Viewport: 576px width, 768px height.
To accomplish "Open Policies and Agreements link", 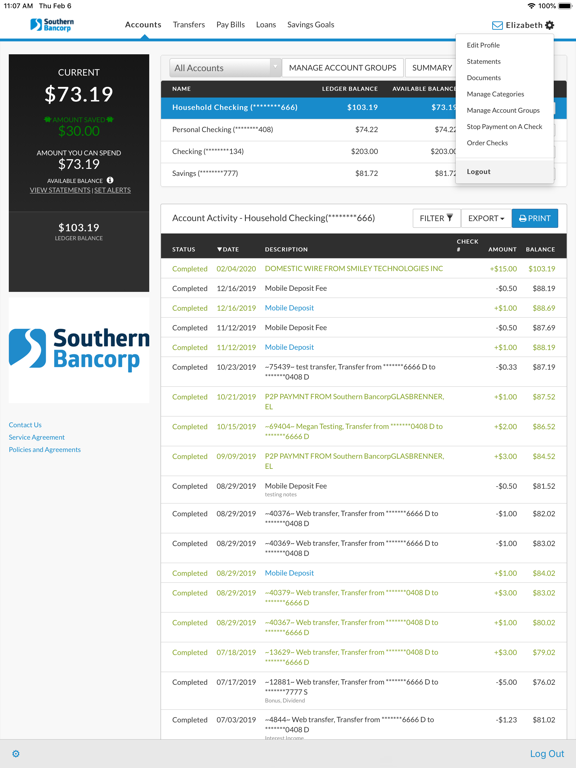I will pos(45,449).
